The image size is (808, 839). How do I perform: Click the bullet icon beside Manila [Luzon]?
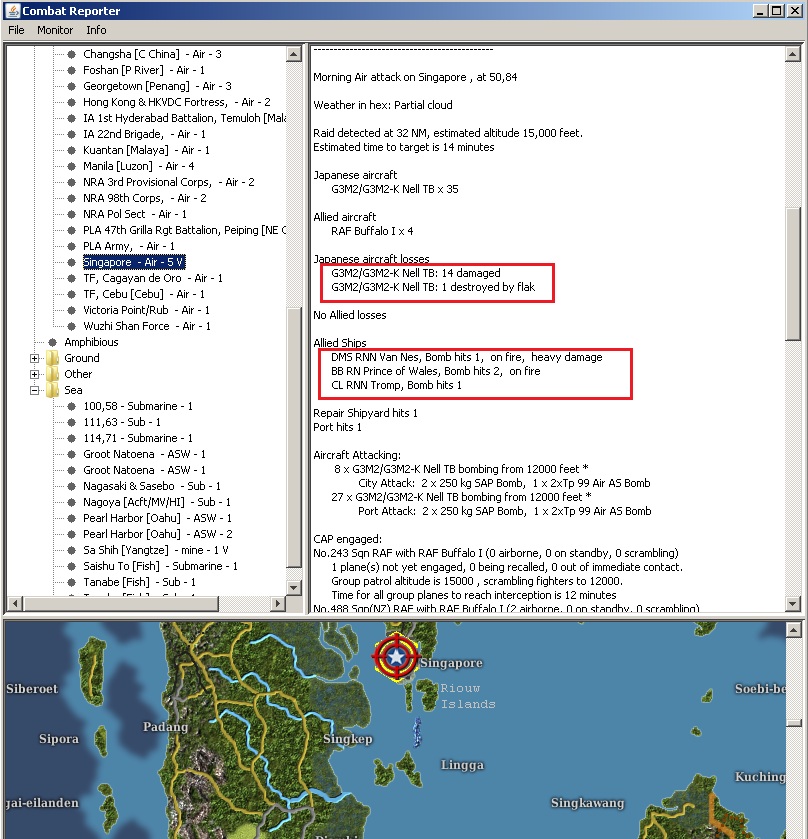[71, 166]
